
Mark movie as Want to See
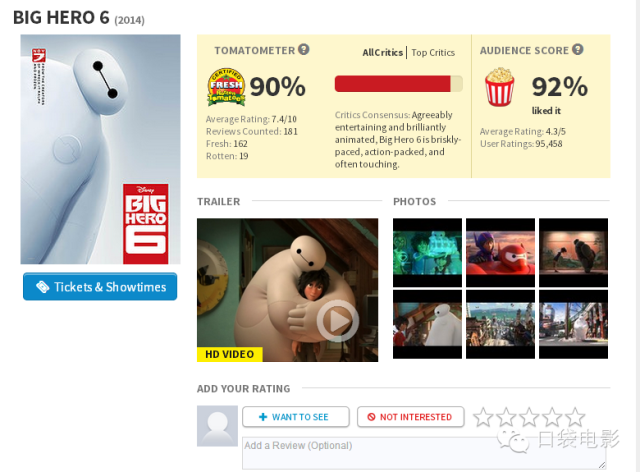296,417
